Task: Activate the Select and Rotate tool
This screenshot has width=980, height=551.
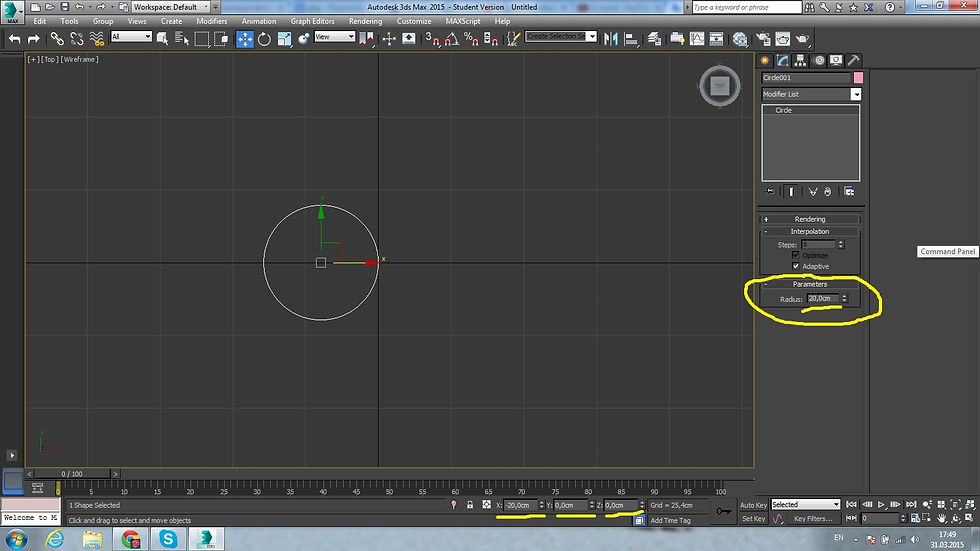Action: pyautogui.click(x=264, y=39)
